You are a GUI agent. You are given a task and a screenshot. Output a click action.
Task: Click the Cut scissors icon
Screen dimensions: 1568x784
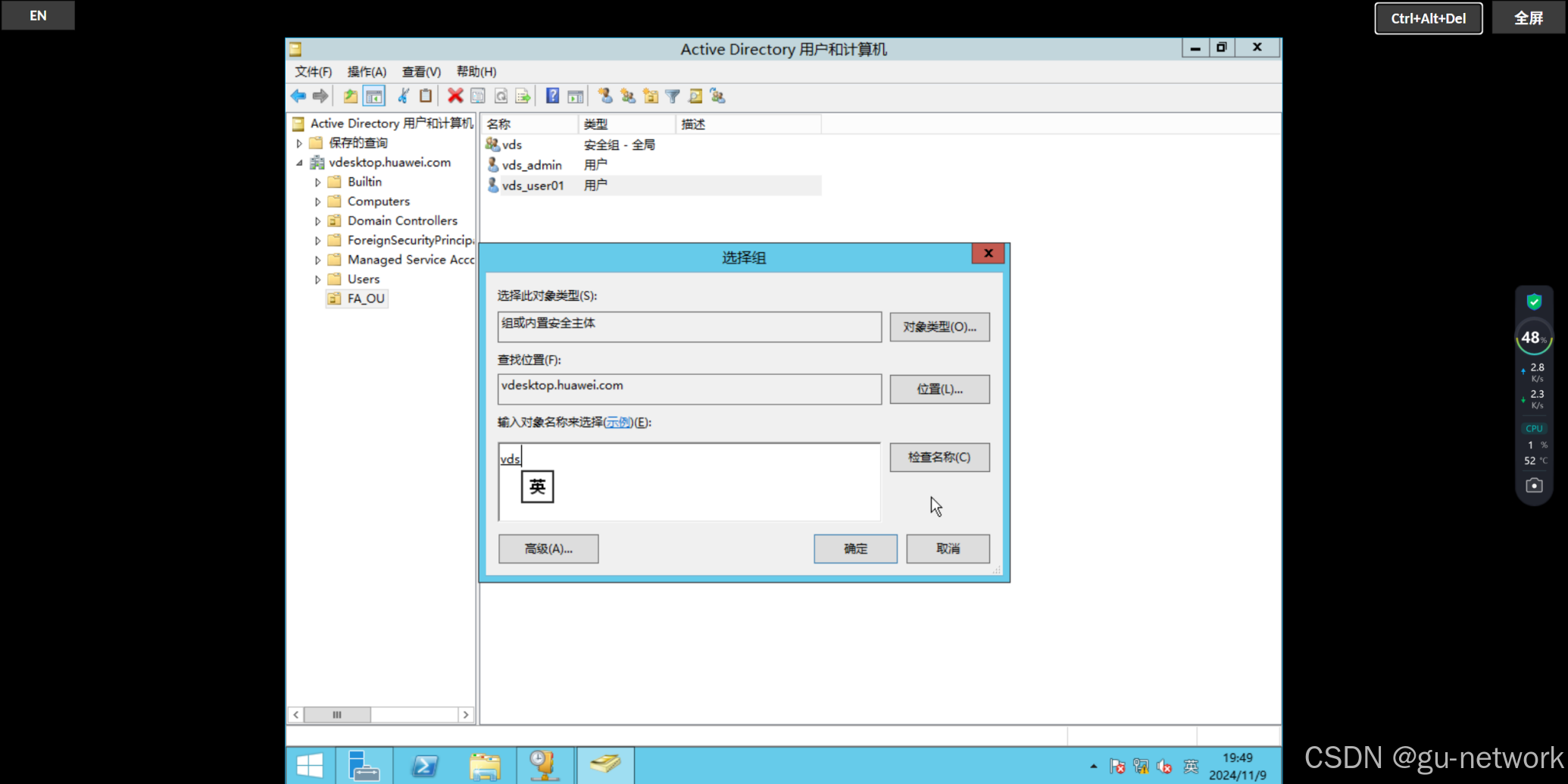point(404,96)
